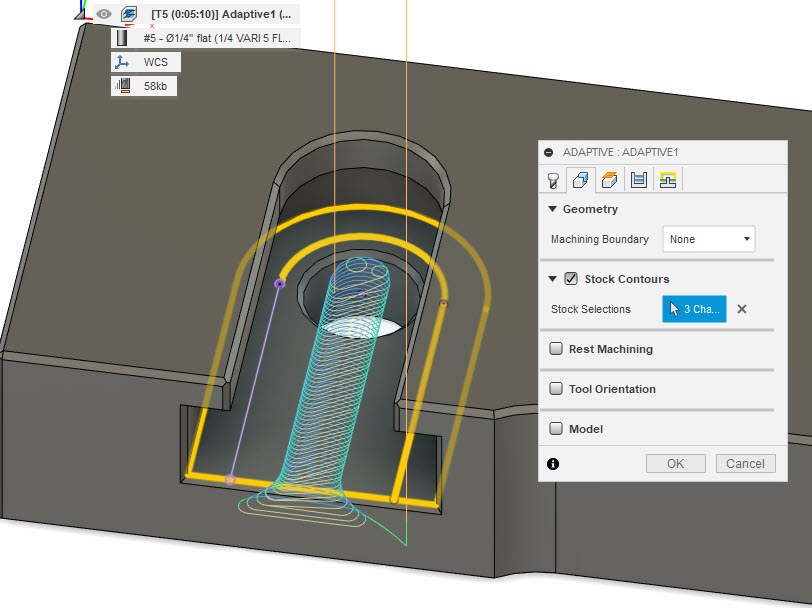This screenshot has width=812, height=608.
Task: Collapse the Stock Contours section
Action: (x=553, y=279)
